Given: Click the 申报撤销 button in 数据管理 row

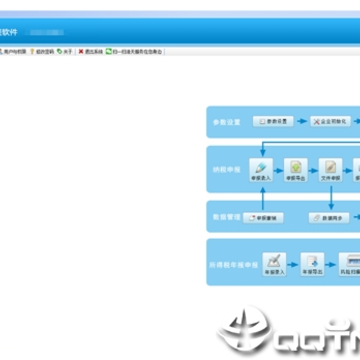Looking at the screenshot, I should click(263, 218).
